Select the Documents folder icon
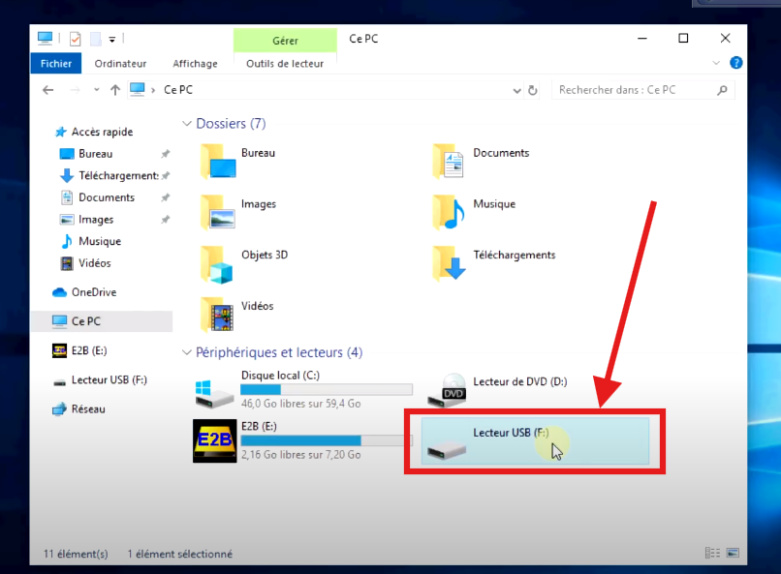 (x=448, y=161)
